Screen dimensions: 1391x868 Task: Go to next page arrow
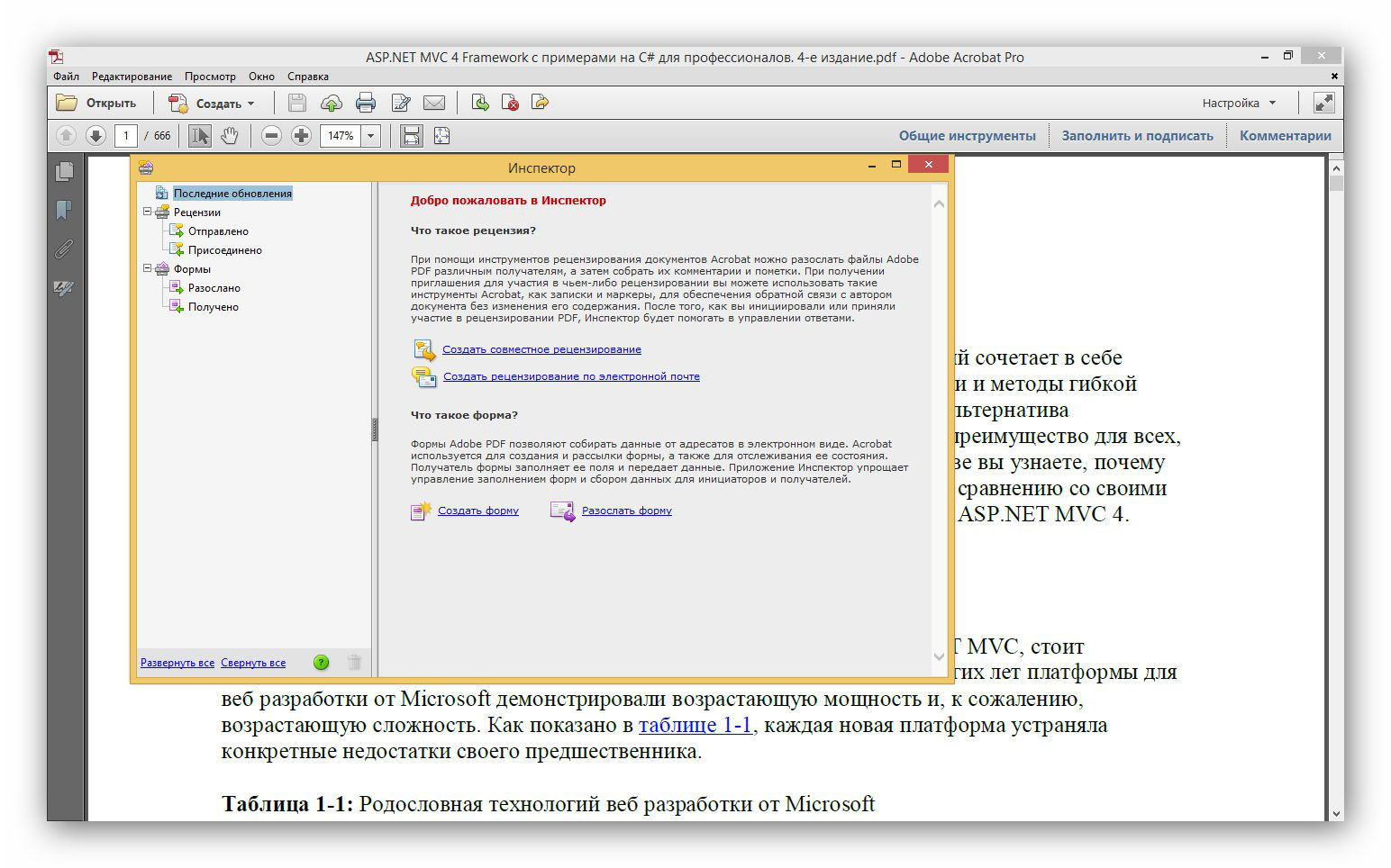coord(95,136)
